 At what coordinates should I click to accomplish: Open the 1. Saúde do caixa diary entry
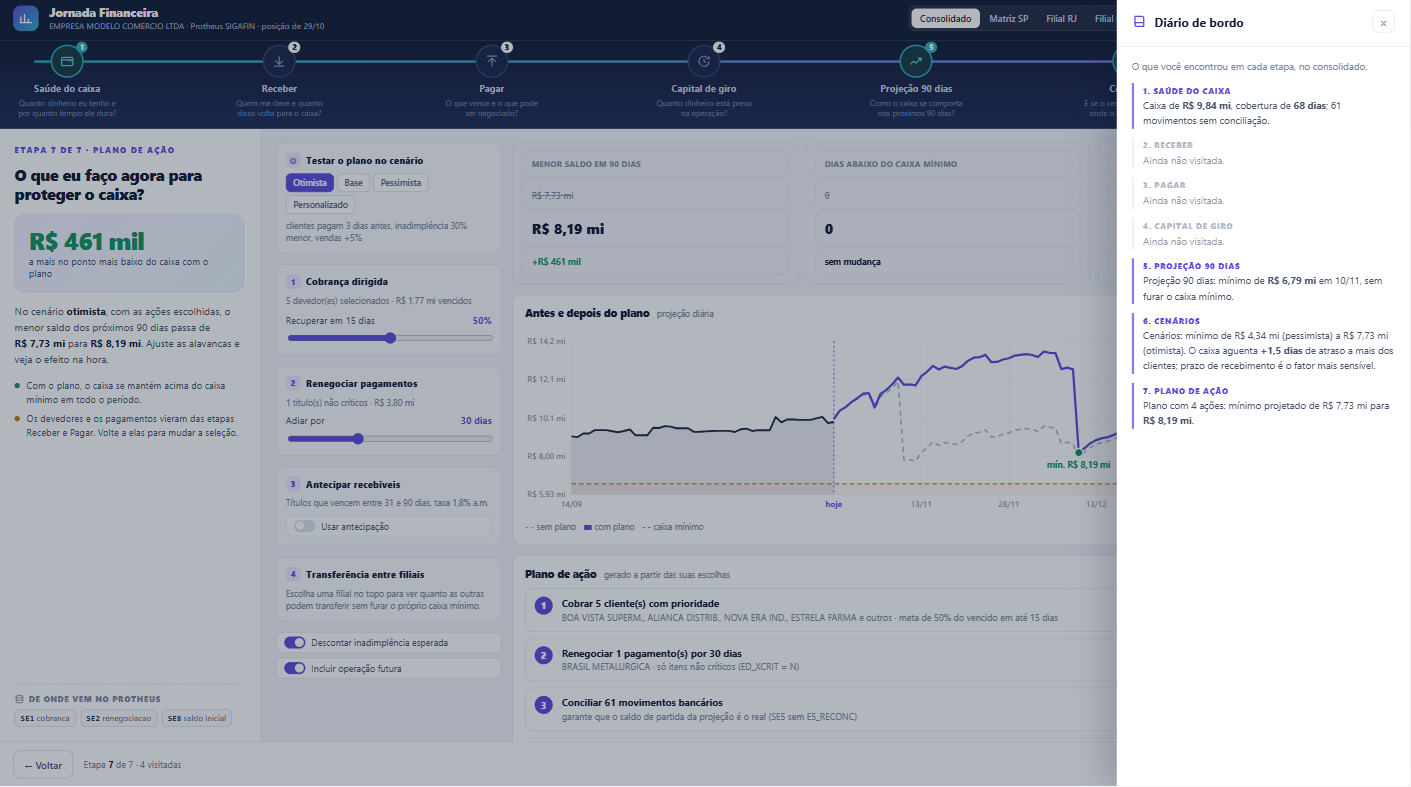coord(1263,105)
